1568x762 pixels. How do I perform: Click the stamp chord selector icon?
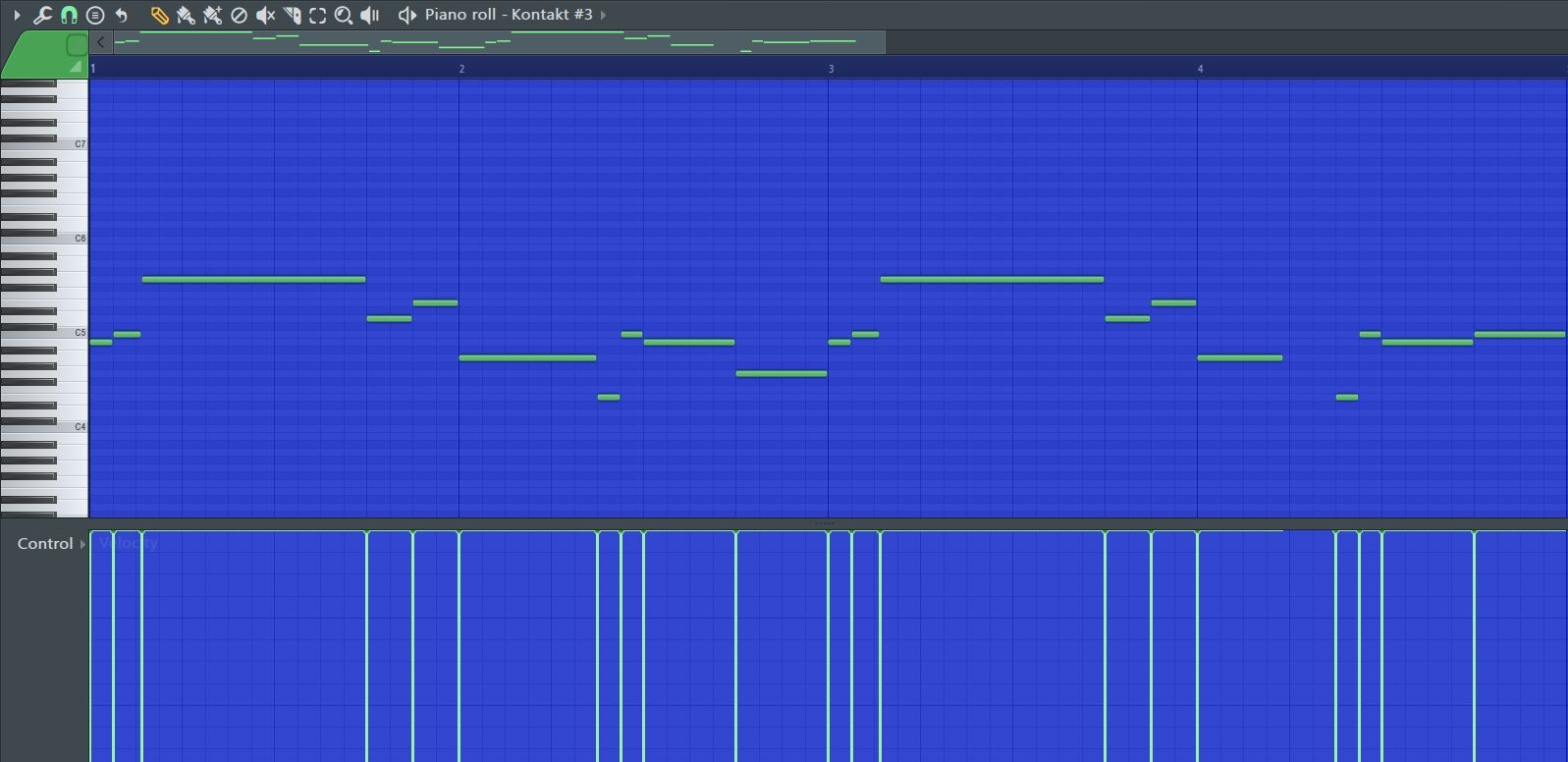[x=95, y=15]
